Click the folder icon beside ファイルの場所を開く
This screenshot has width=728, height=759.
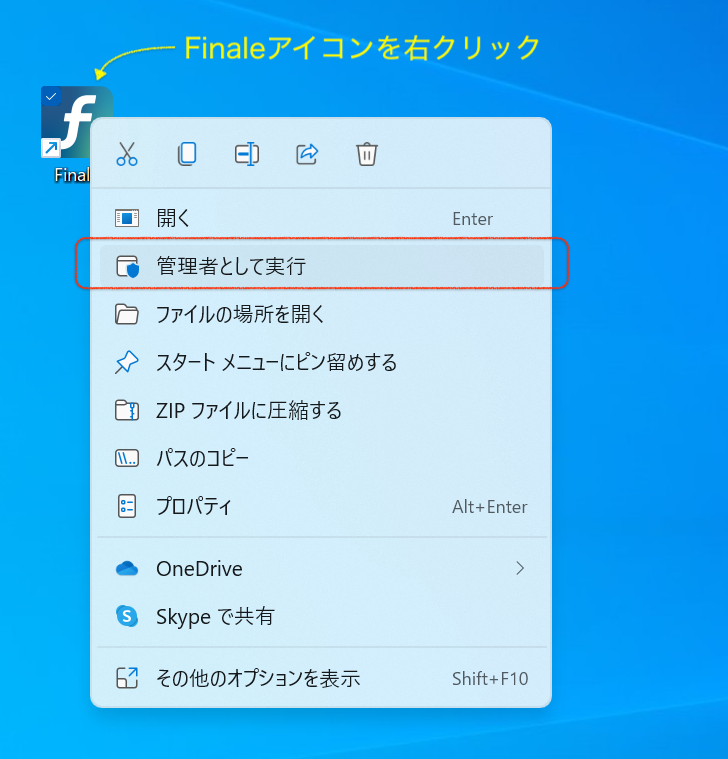[127, 314]
